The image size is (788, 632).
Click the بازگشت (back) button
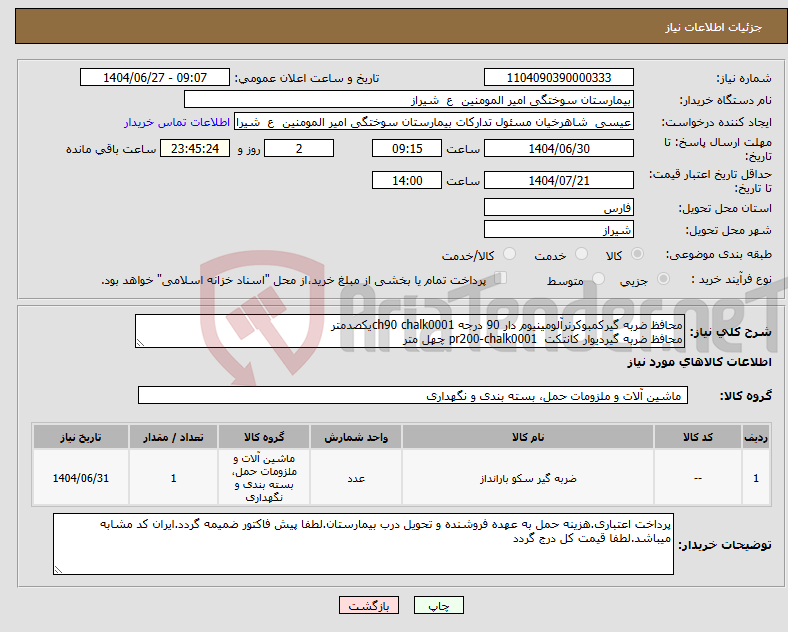369,605
